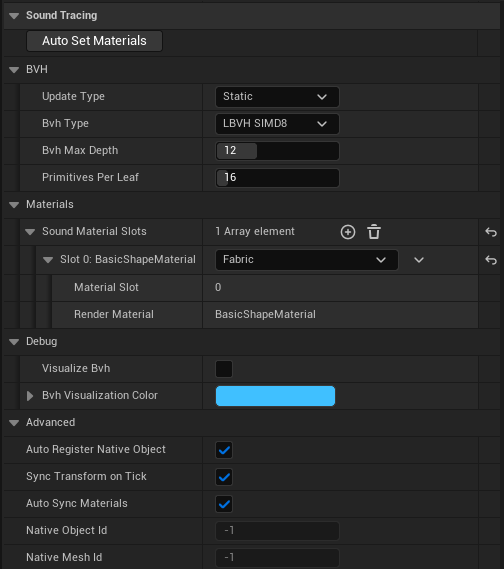504x569 pixels.
Task: Click the Update Type label
Action: 73,96
